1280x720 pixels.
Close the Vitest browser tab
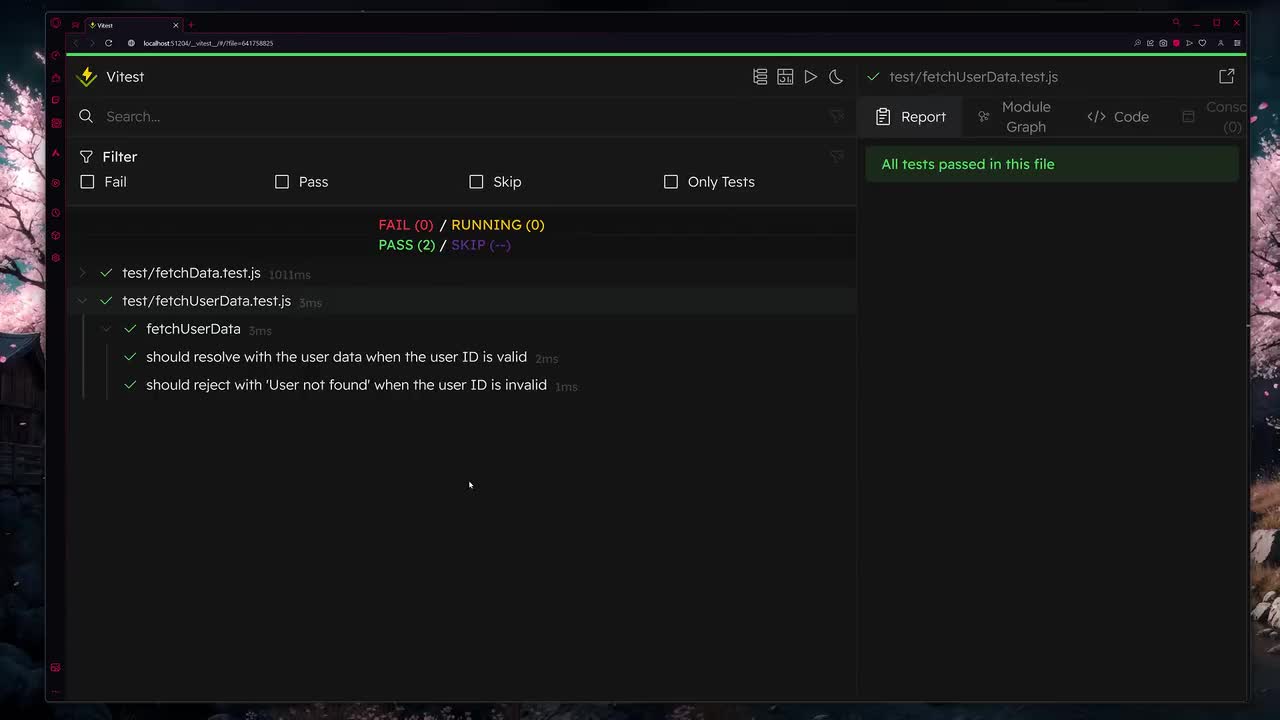(x=174, y=25)
